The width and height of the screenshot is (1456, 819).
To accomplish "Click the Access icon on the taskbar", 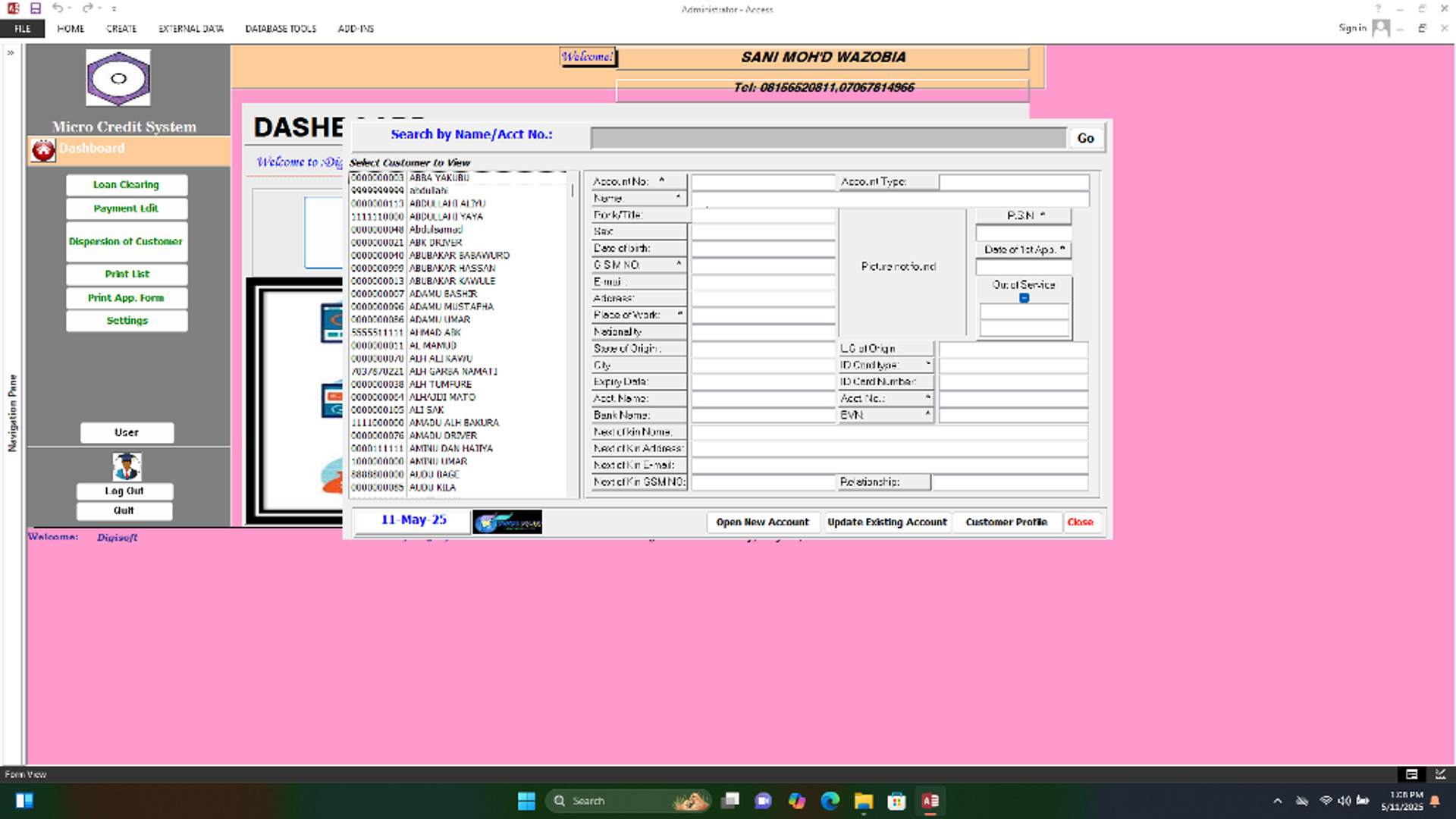I will click(930, 801).
